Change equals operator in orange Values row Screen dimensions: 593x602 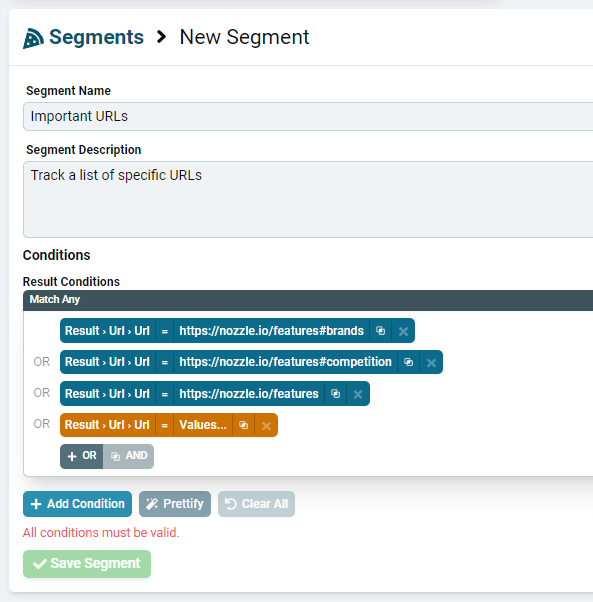(x=165, y=425)
